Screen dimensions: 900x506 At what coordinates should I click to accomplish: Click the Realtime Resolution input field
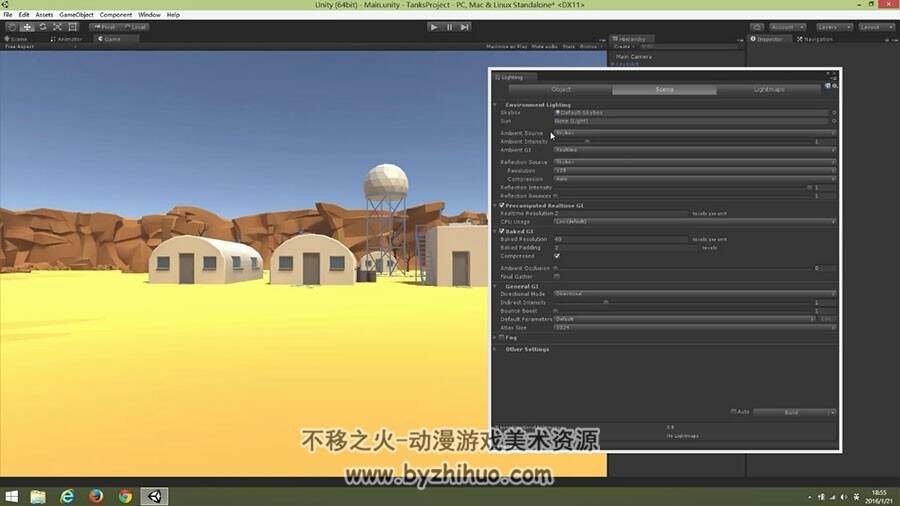(621, 213)
